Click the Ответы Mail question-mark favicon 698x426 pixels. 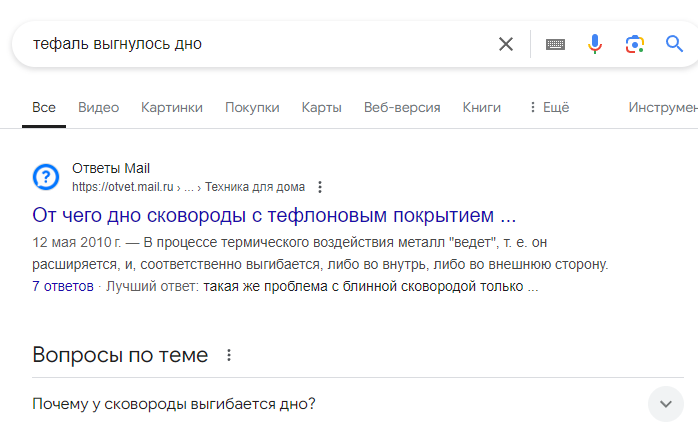46,177
